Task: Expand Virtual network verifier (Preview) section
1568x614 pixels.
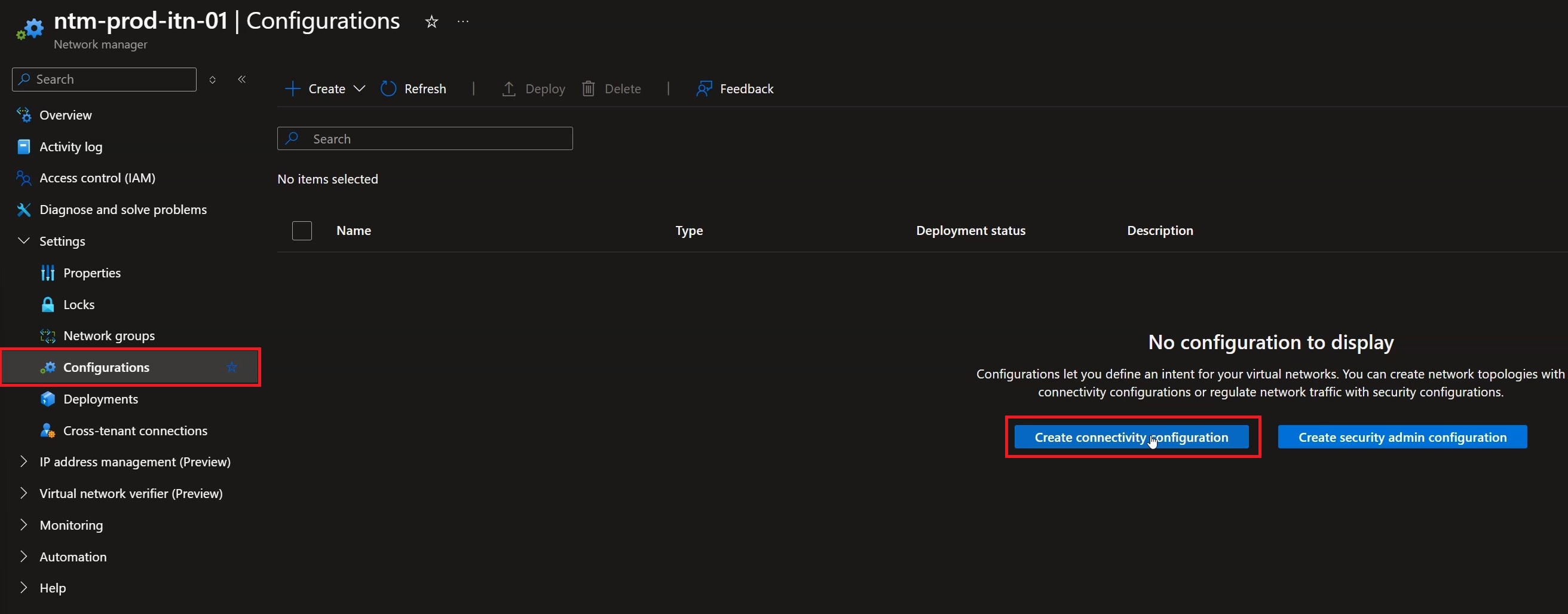Action: click(x=24, y=493)
